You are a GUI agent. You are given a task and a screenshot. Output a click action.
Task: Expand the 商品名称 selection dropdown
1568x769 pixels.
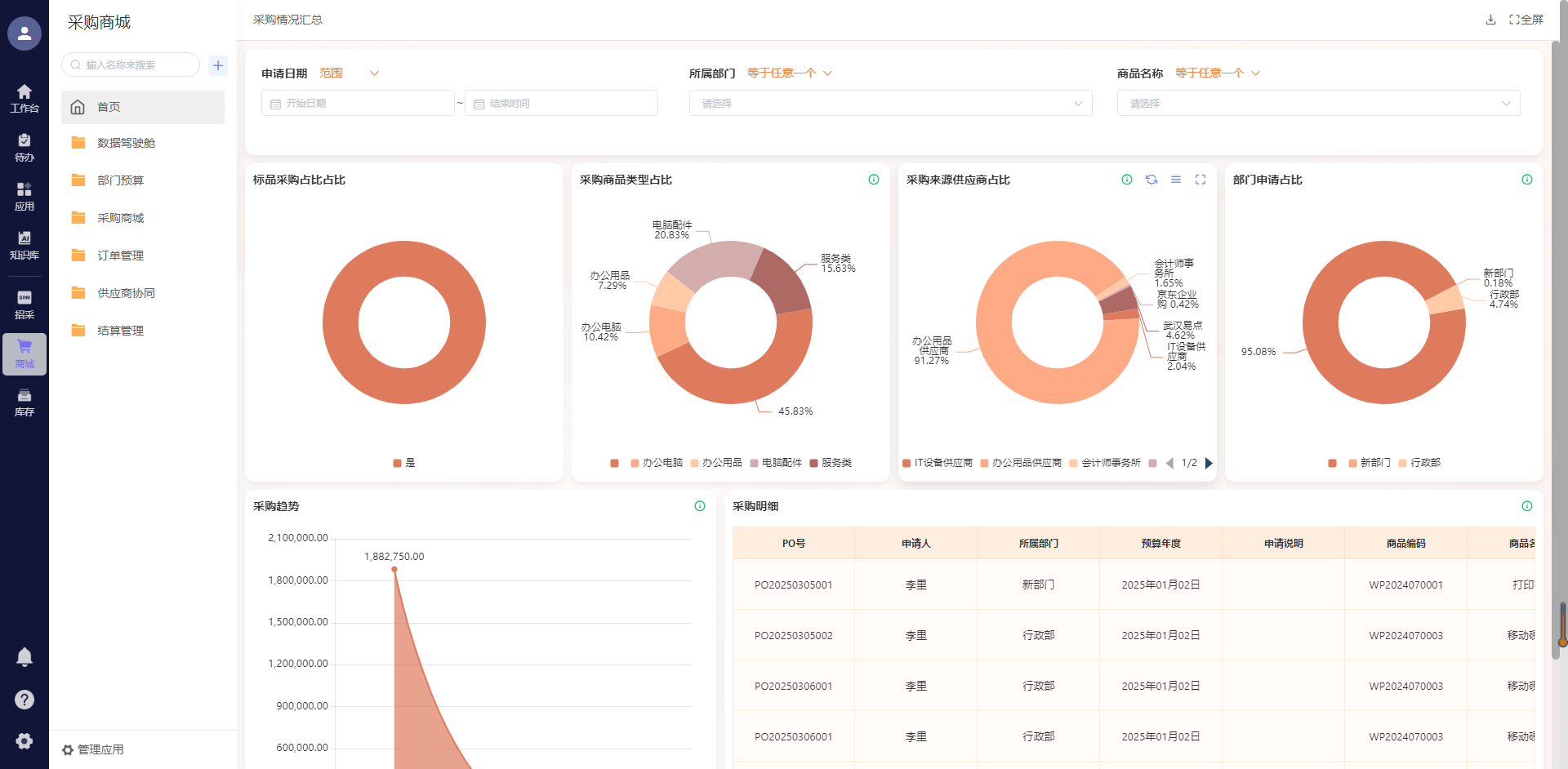pos(1318,104)
